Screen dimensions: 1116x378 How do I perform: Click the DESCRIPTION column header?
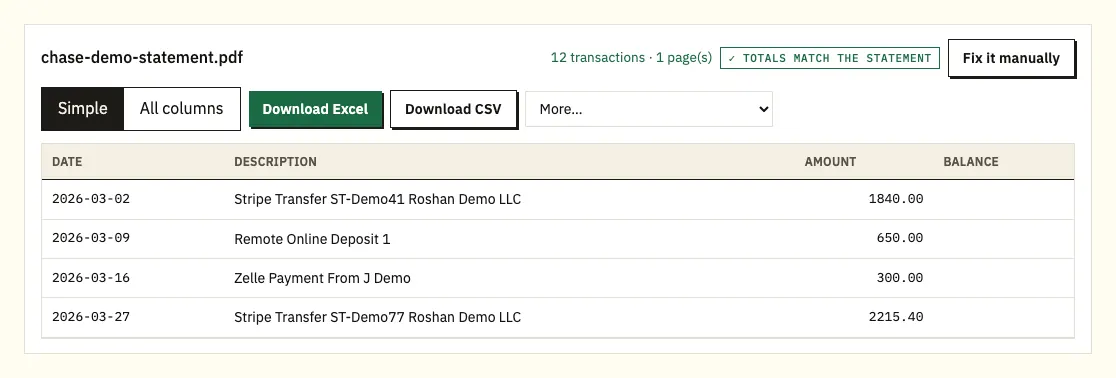[x=275, y=162]
